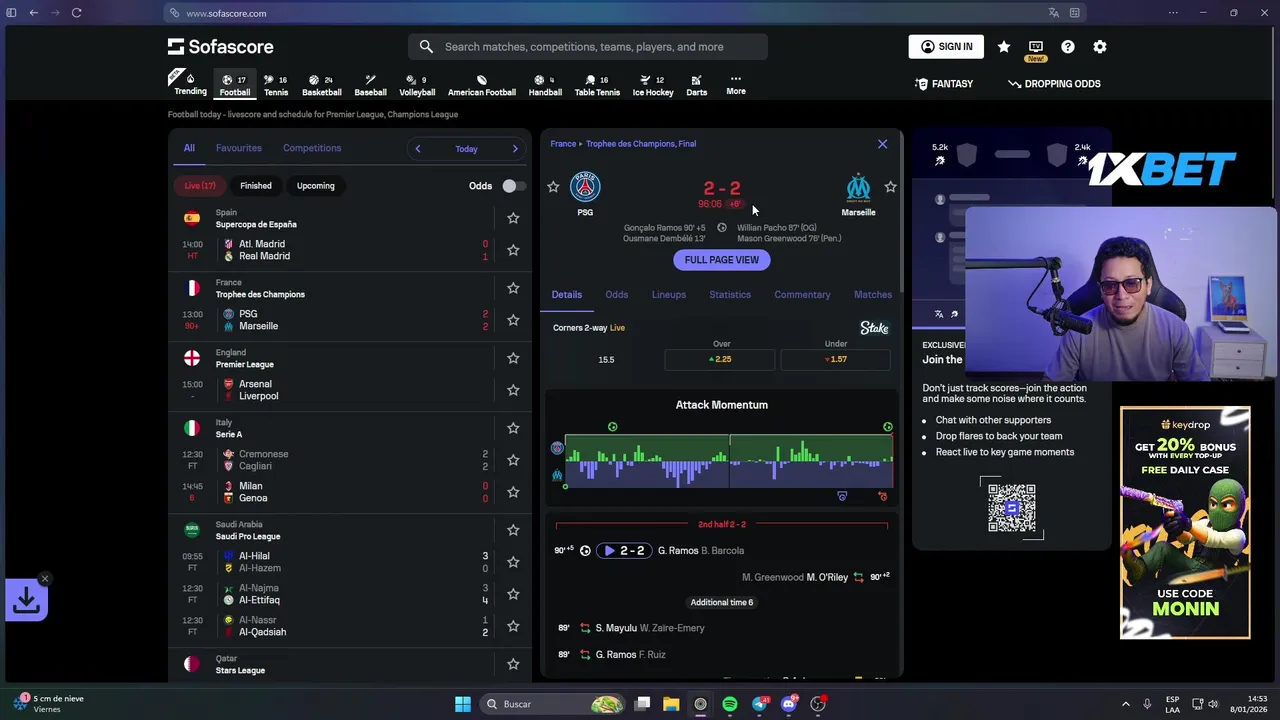Switch to the Competitions tab
Screen dimensions: 1280x720
pos(312,148)
